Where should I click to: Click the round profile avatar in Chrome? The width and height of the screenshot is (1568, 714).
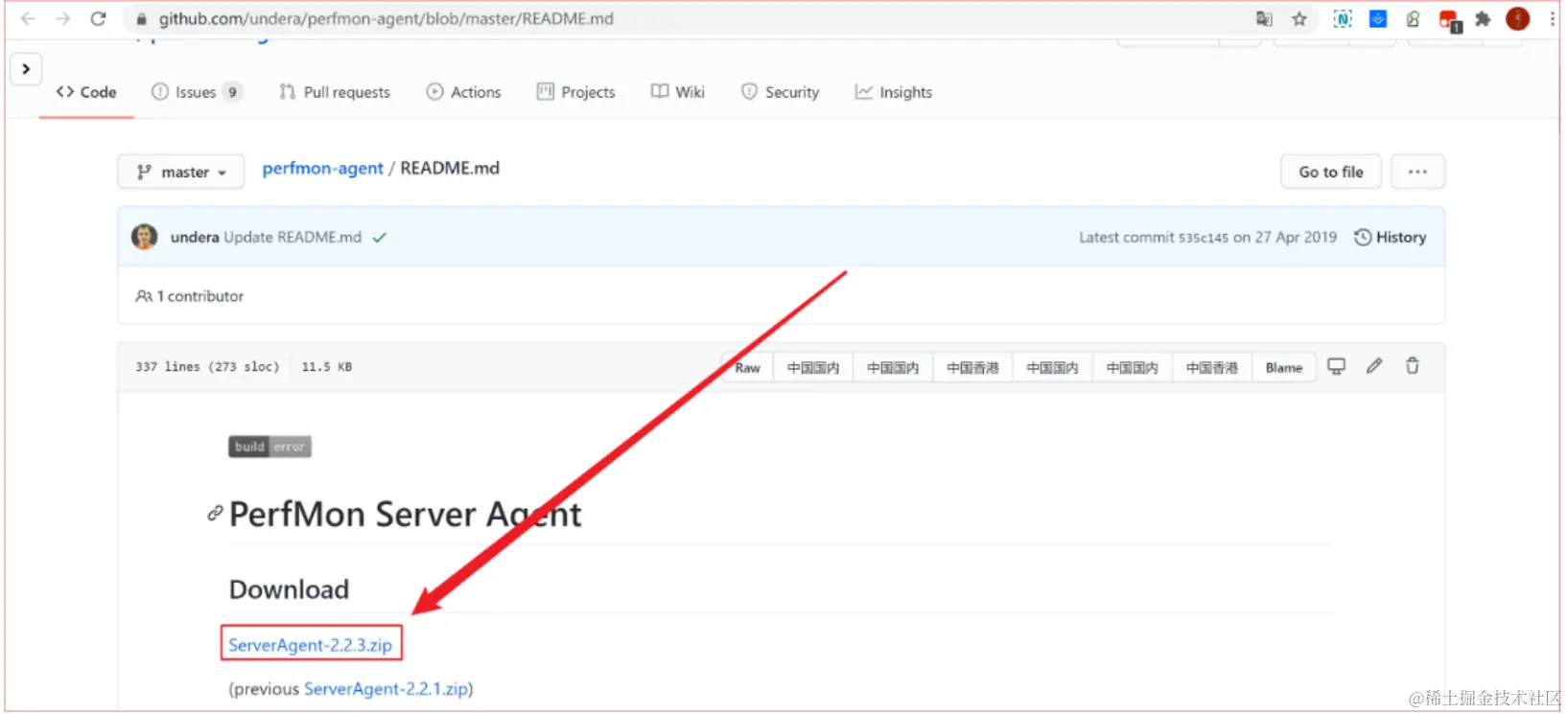click(x=1517, y=18)
